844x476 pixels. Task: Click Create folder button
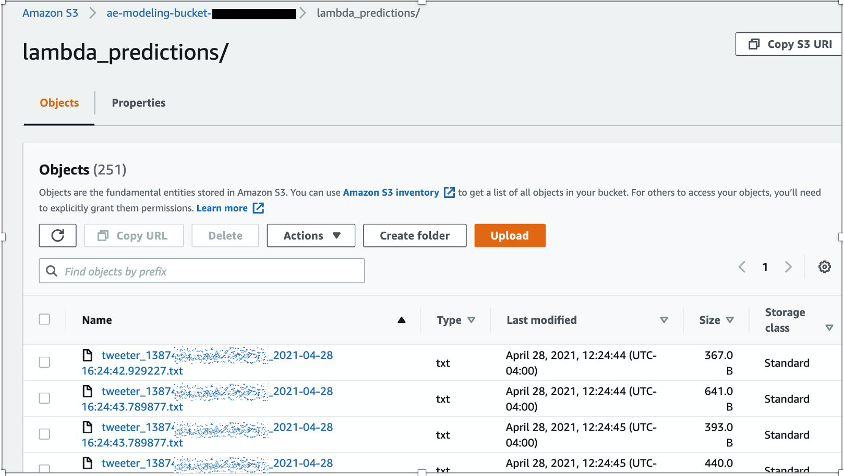pos(414,236)
